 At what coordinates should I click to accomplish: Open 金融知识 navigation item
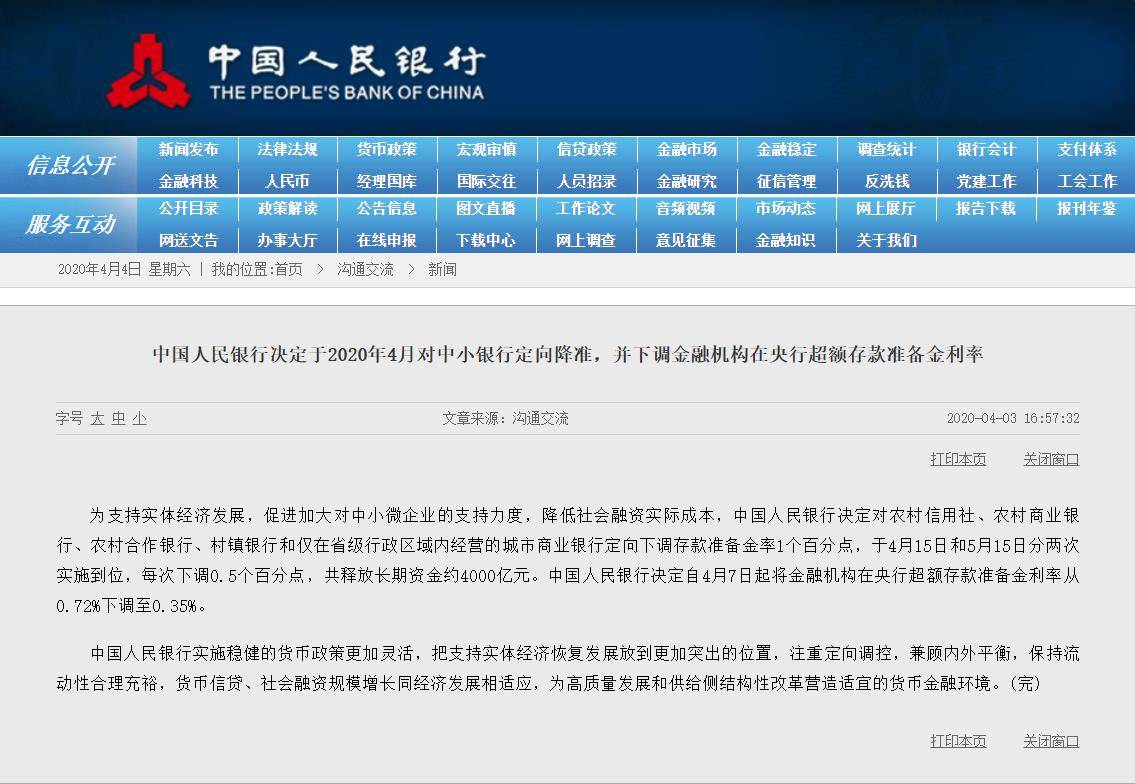click(785, 240)
